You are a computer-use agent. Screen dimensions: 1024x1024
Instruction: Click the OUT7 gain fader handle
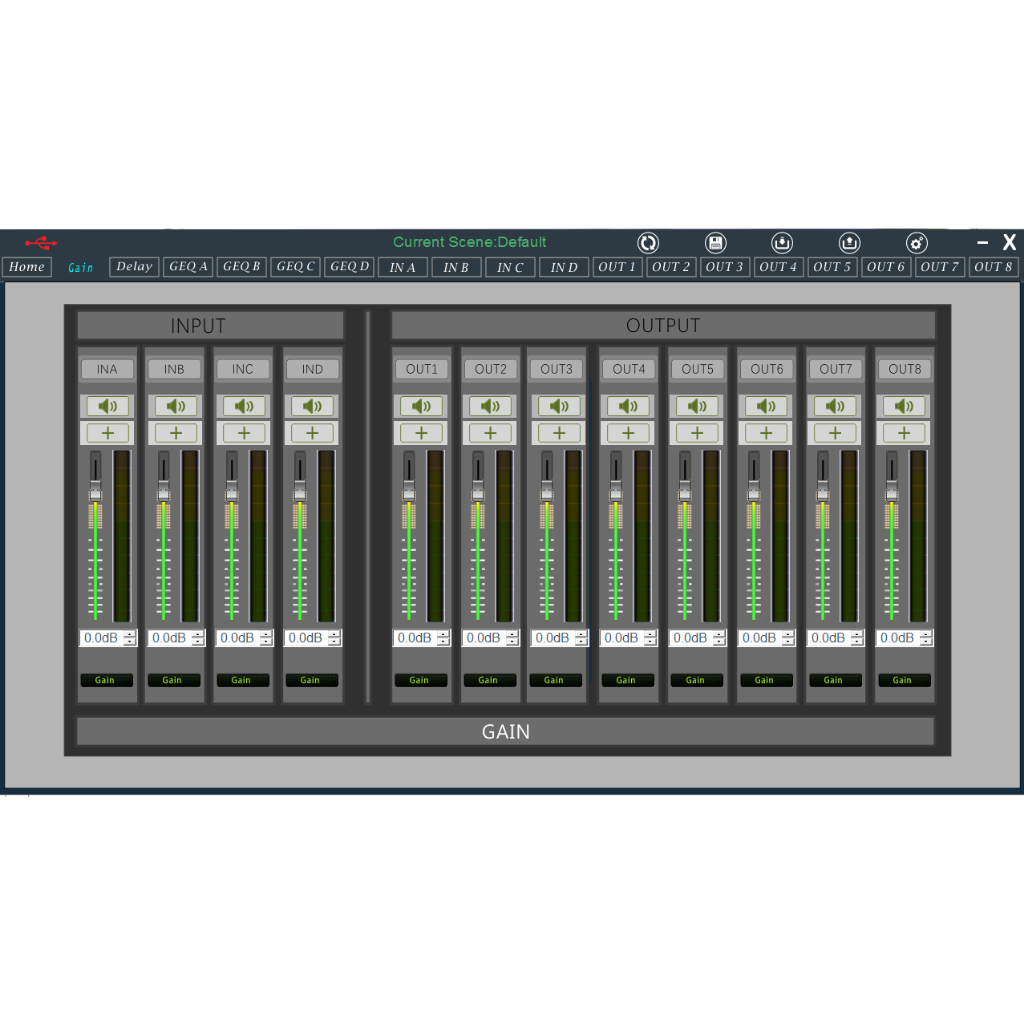[x=822, y=492]
